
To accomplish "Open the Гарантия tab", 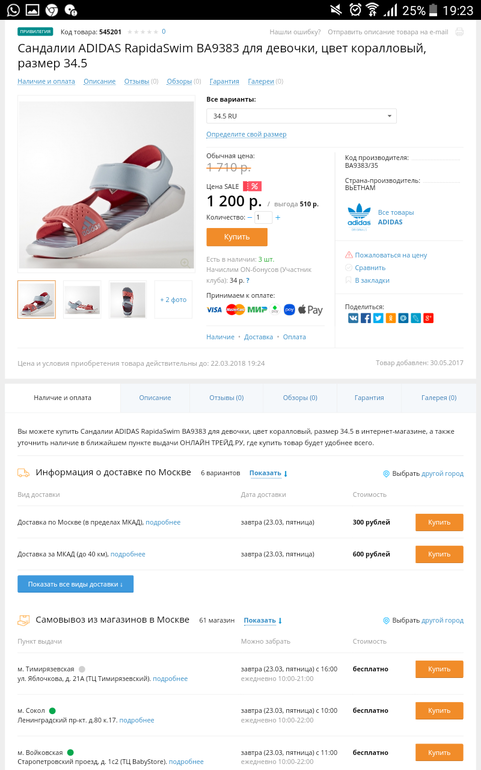I will (369, 398).
